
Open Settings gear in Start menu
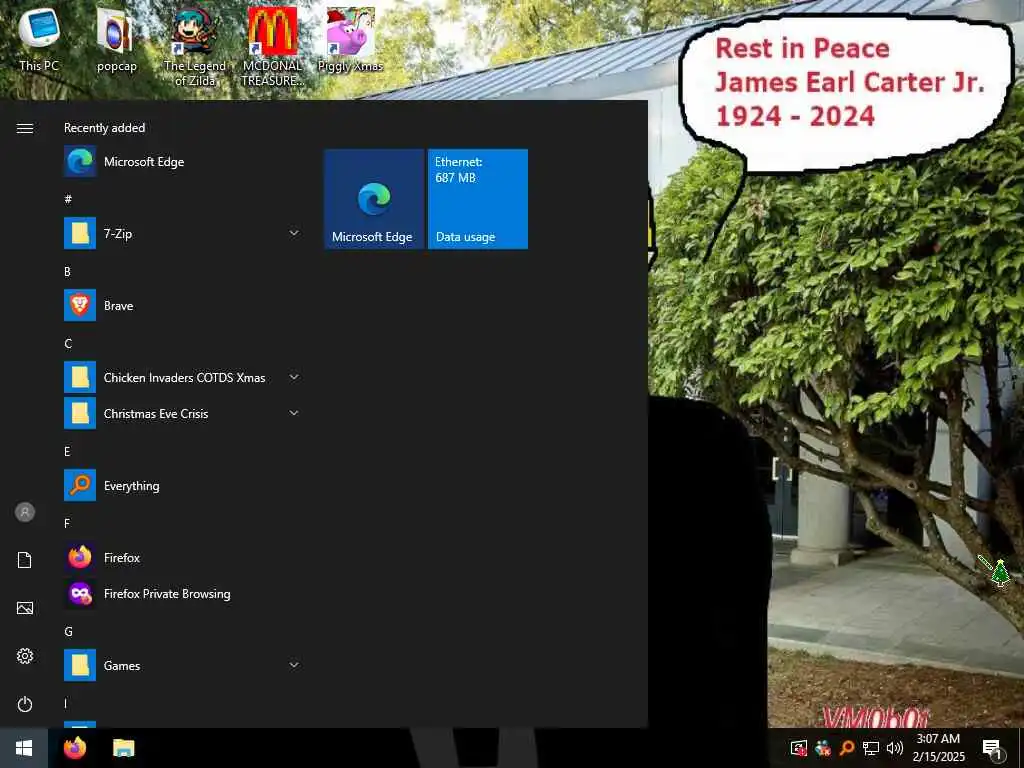pos(25,656)
